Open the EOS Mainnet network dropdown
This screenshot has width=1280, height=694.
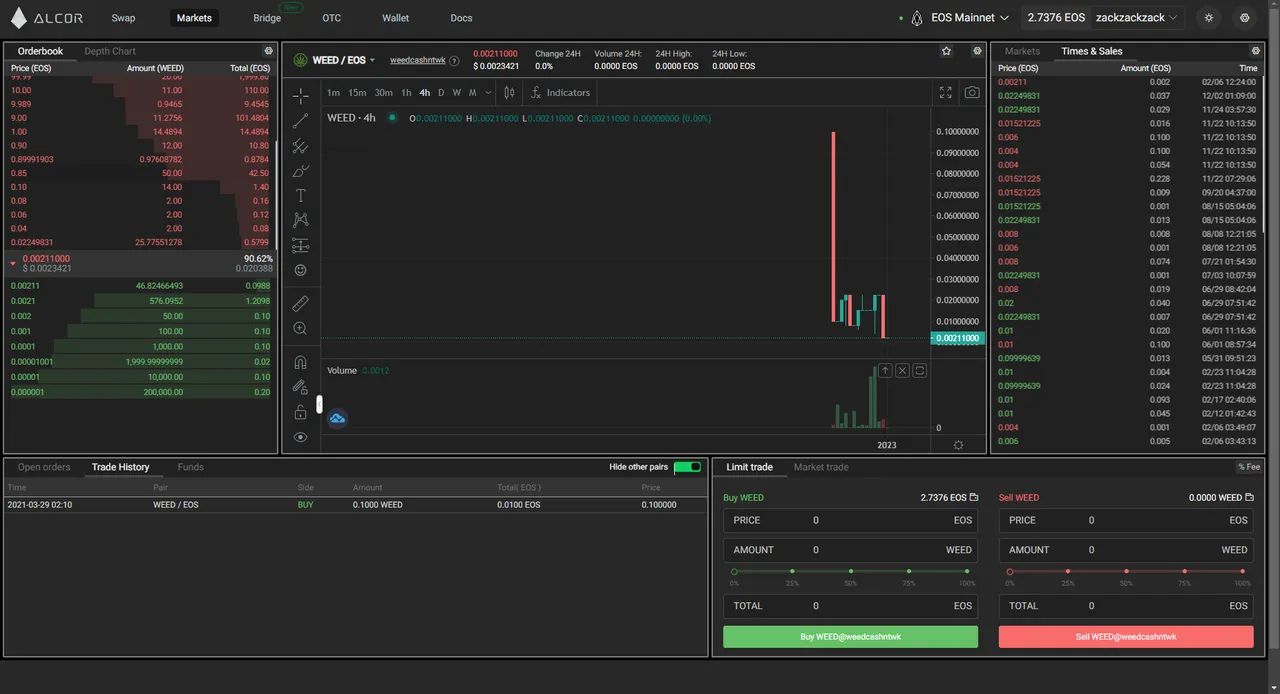[960, 18]
